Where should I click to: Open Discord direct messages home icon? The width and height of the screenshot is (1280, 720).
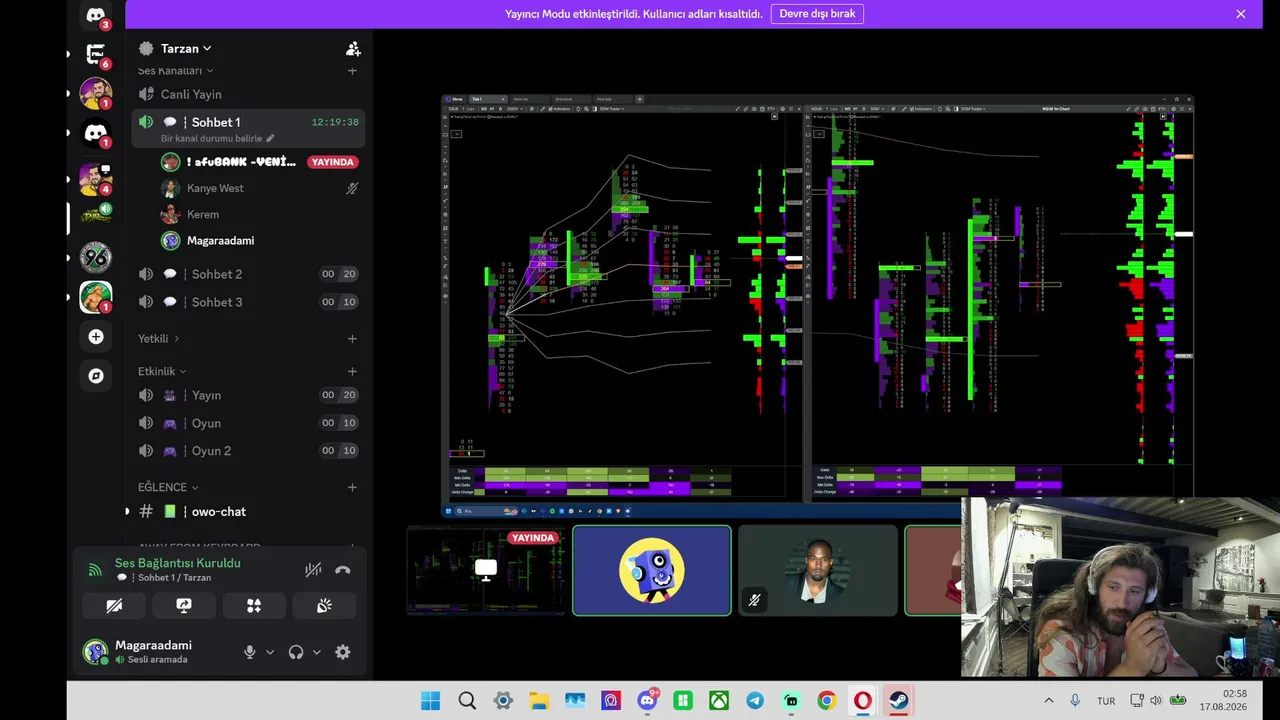click(x=96, y=16)
